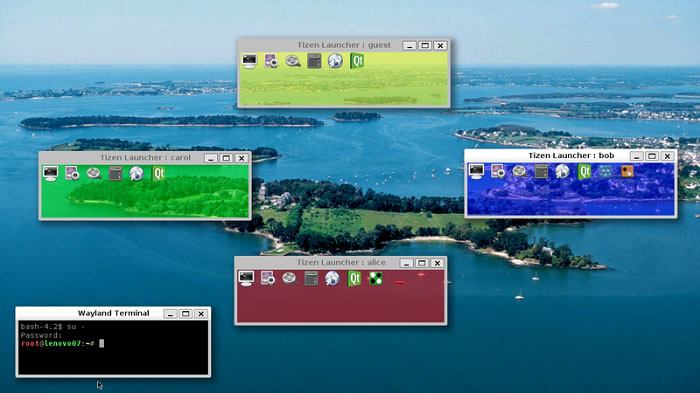Launch the disk search icon in carol launcher
This screenshot has height=393, width=700.
coord(94,173)
